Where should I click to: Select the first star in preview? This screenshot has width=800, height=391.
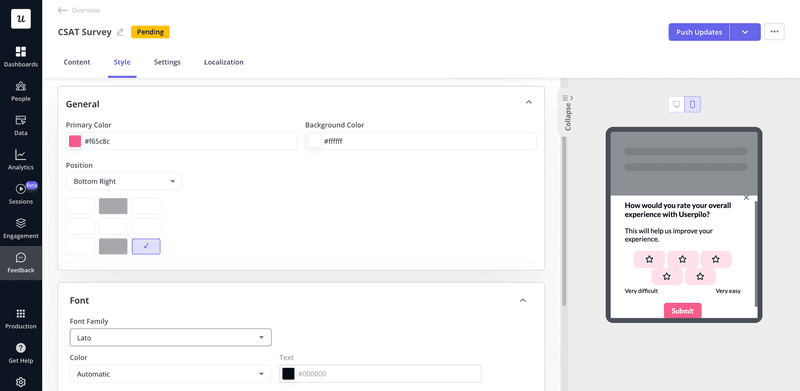coord(649,259)
